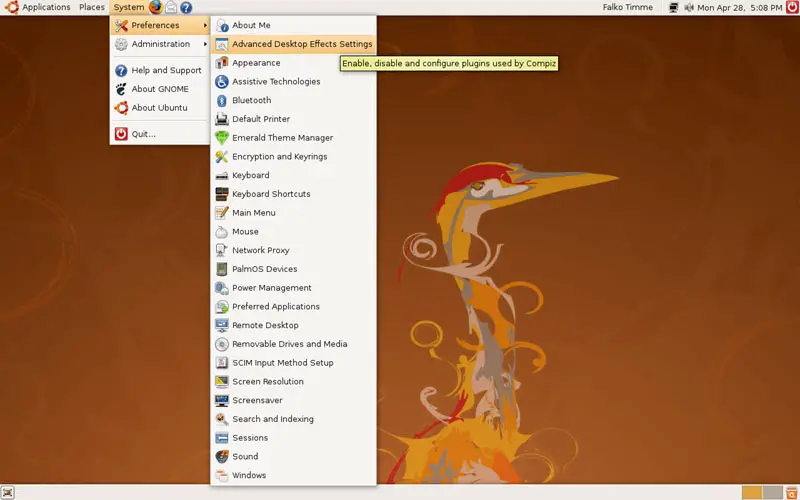800x500 pixels.
Task: Click the Mouse icon in menu
Action: pos(221,232)
